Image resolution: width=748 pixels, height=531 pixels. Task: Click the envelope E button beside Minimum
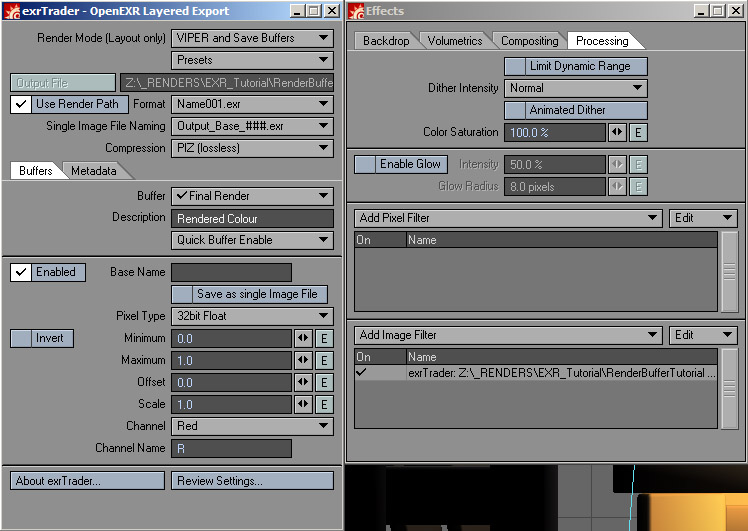[x=324, y=339]
